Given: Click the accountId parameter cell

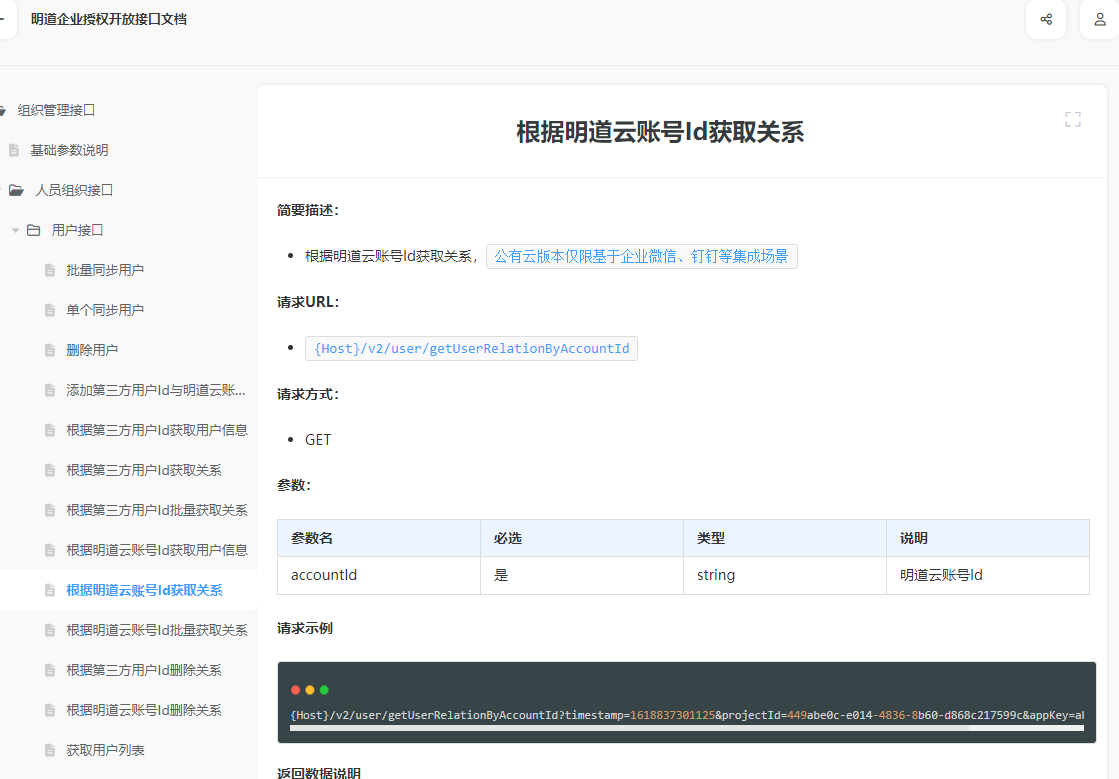Looking at the screenshot, I should pyautogui.click(x=324, y=575).
